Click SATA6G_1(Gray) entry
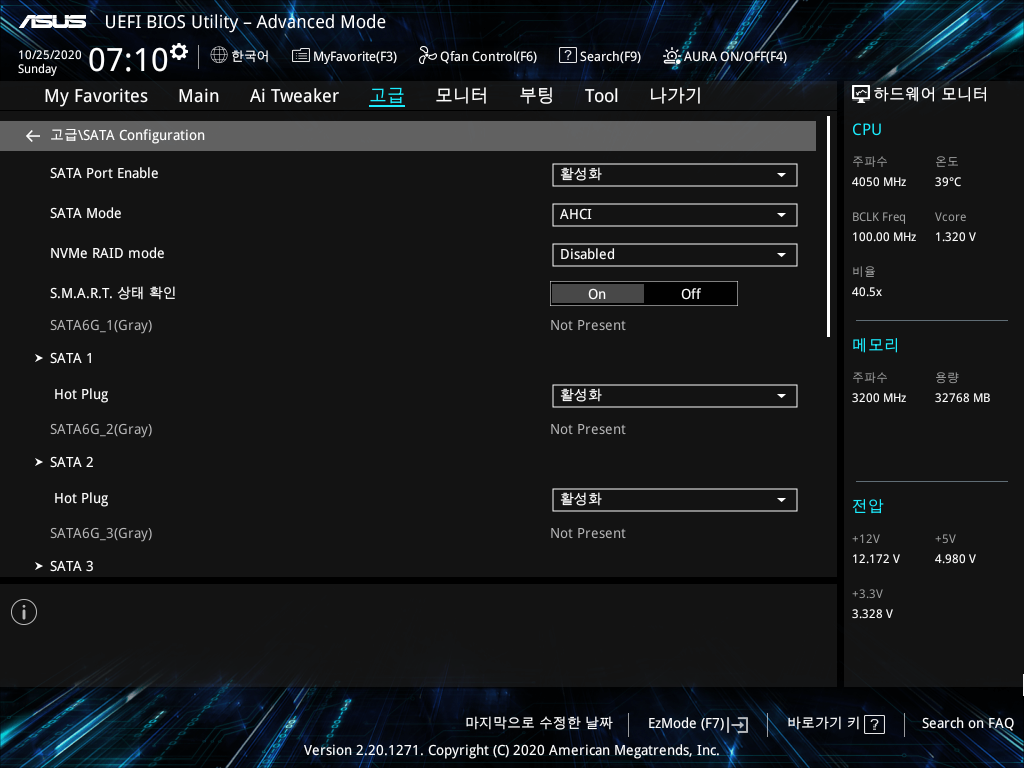This screenshot has width=1024, height=768. click(101, 325)
